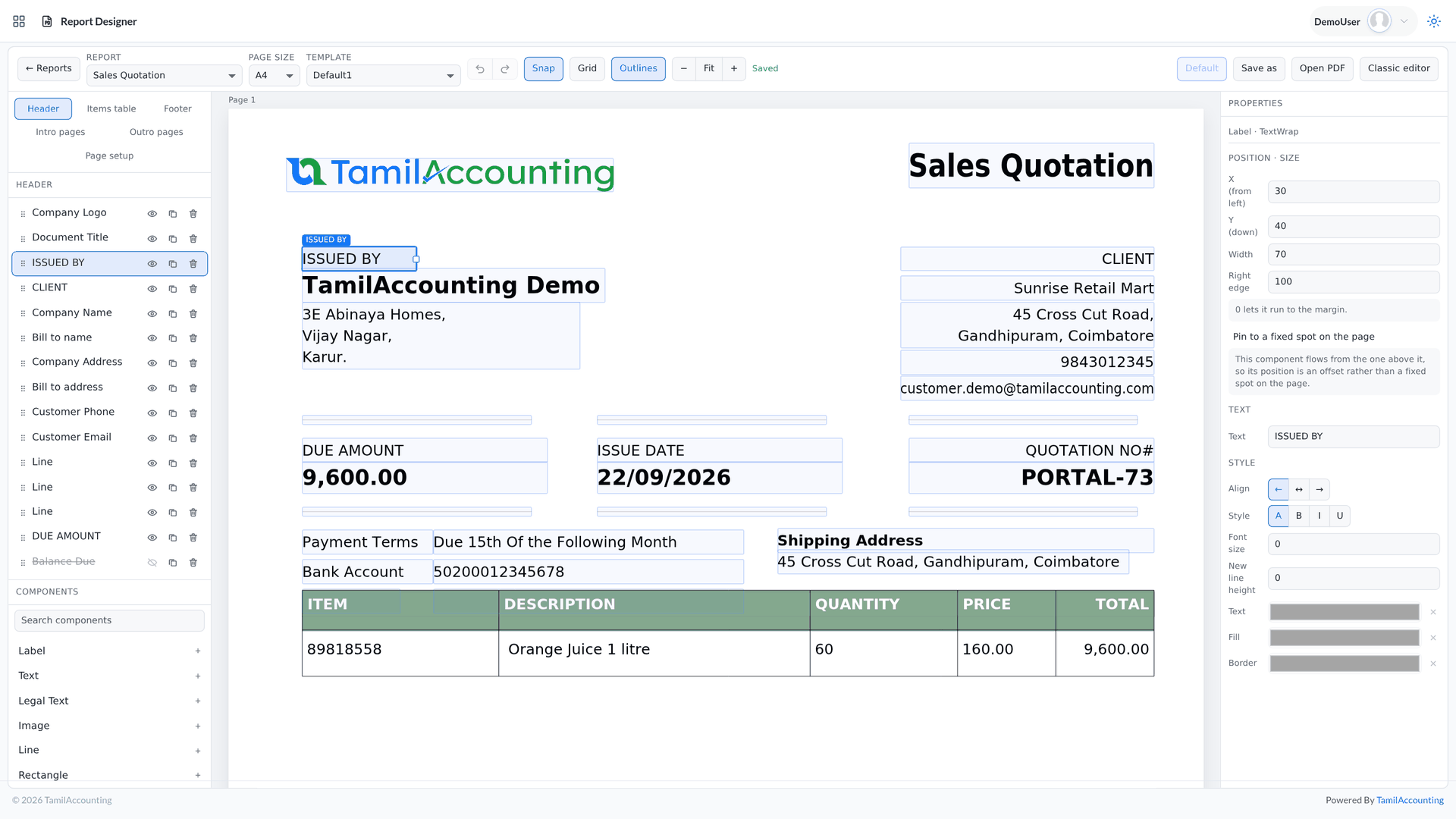The image size is (1456, 819).
Task: Open the TamilAccounting footer link
Action: click(1410, 801)
